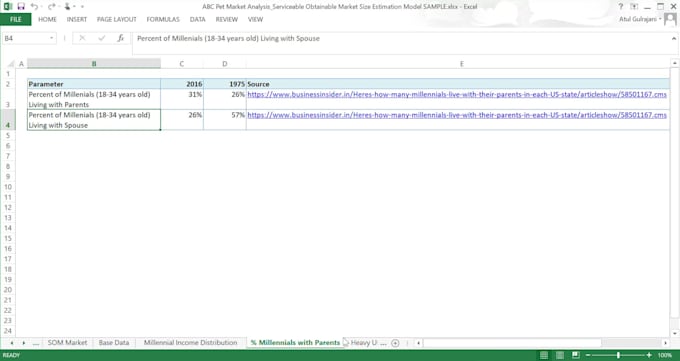Click the Enter checkmark in formula bar
The height and width of the screenshot is (361, 680).
(101, 38)
